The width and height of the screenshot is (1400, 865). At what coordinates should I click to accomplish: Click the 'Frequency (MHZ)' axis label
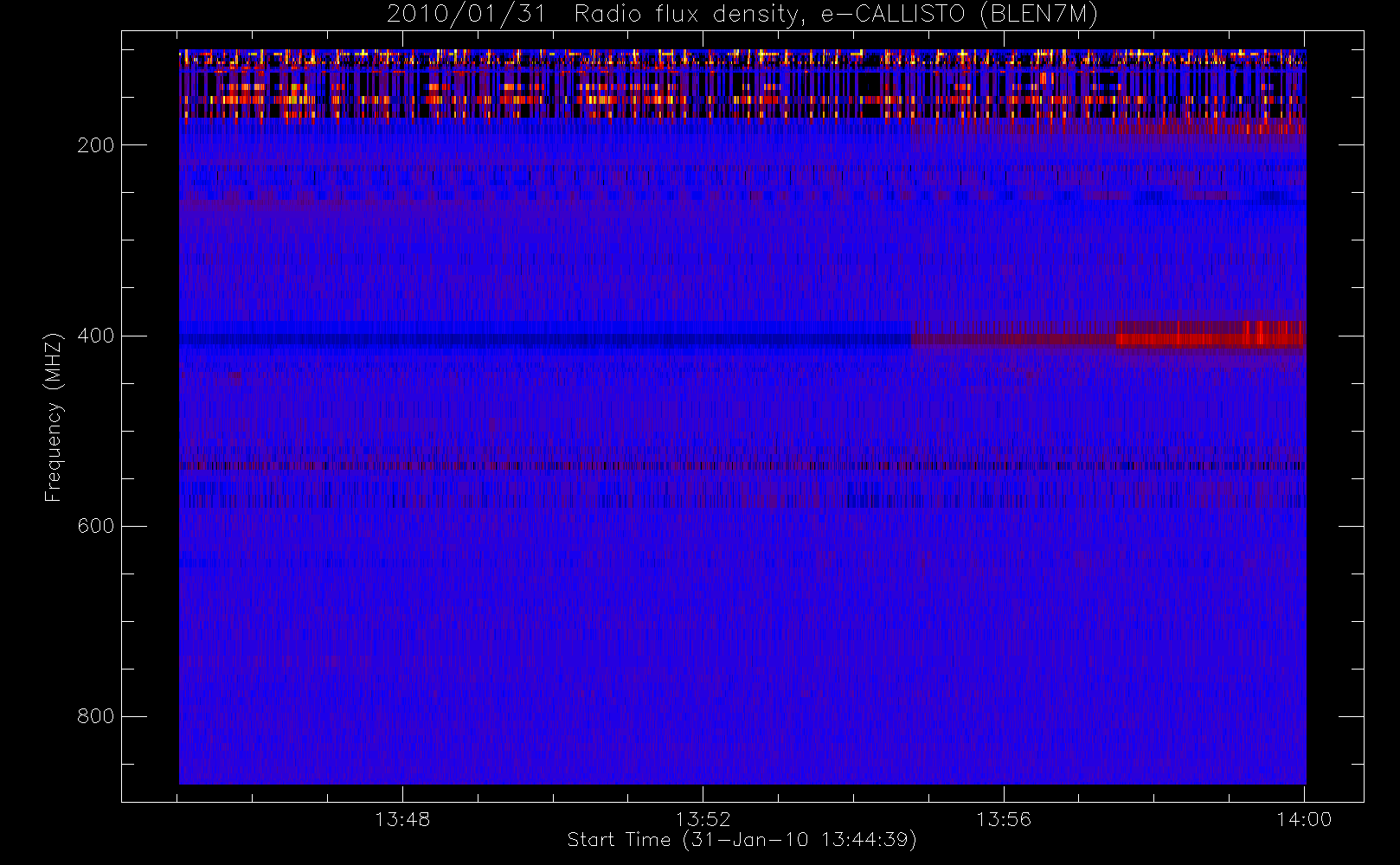pos(54,417)
